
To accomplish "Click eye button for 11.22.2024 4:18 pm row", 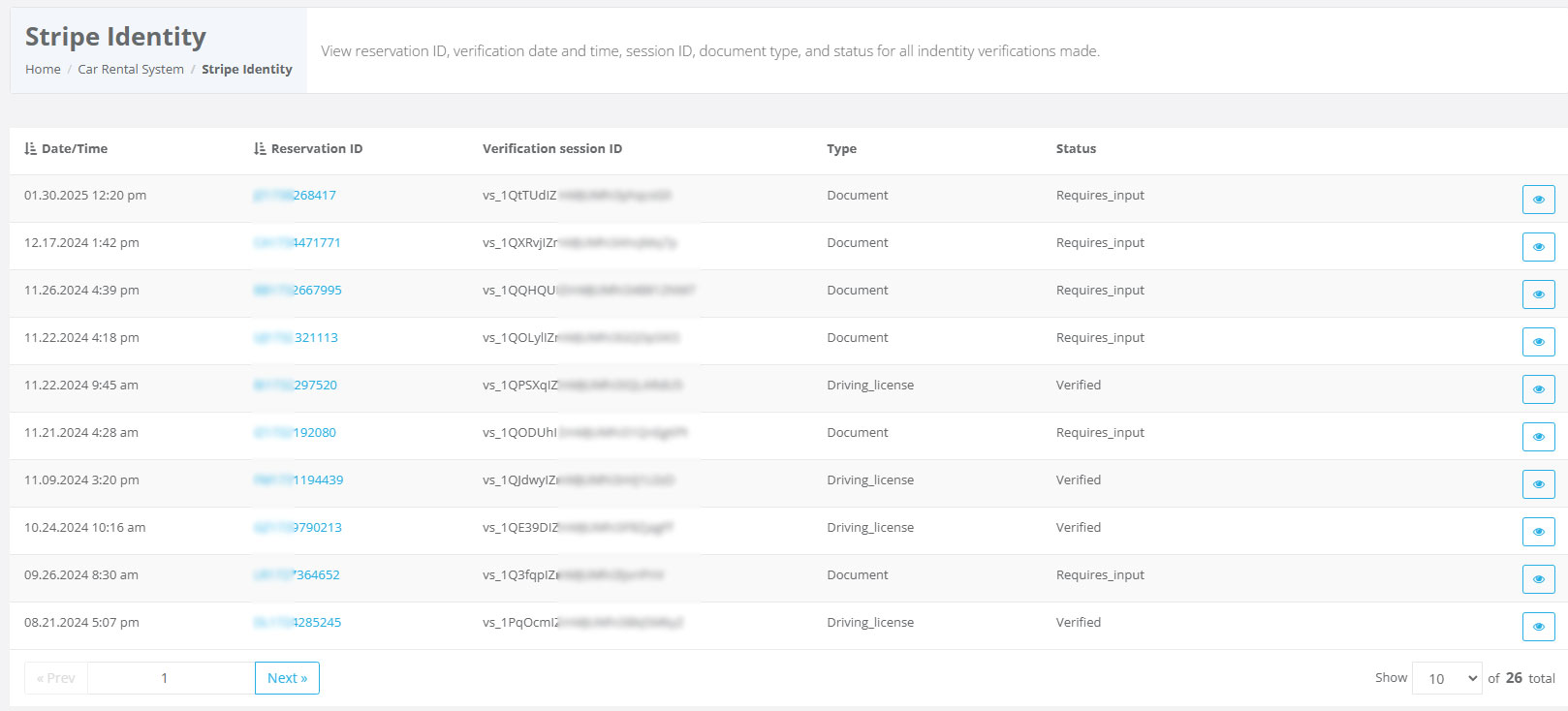I will tap(1538, 342).
